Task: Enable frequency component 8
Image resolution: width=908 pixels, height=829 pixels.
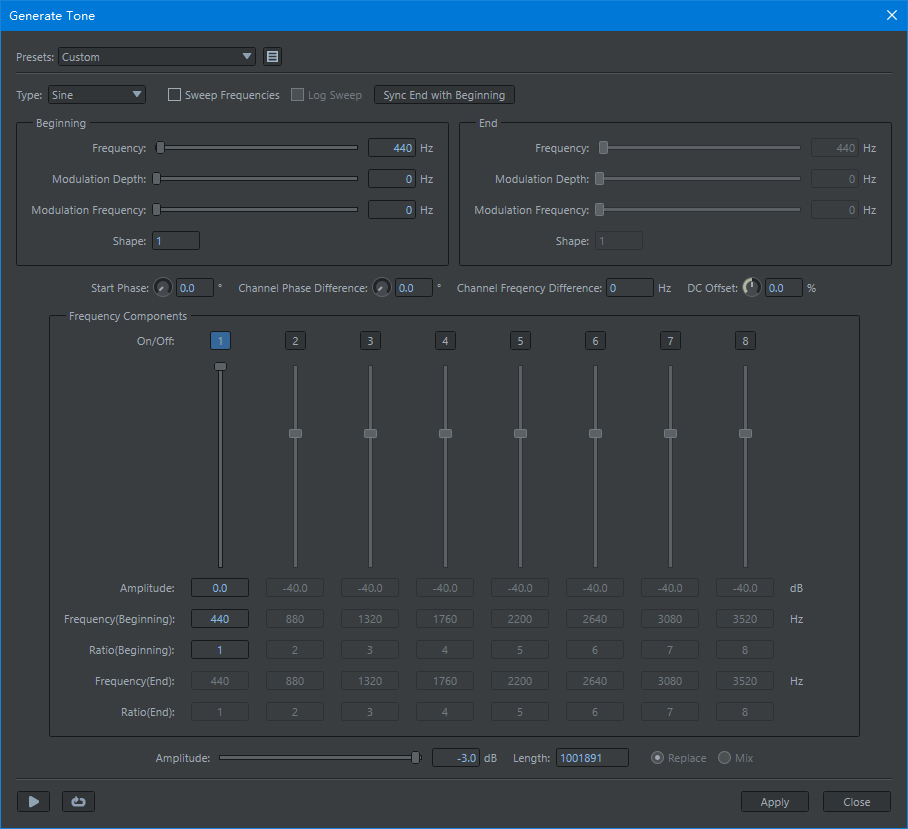Action: 745,341
